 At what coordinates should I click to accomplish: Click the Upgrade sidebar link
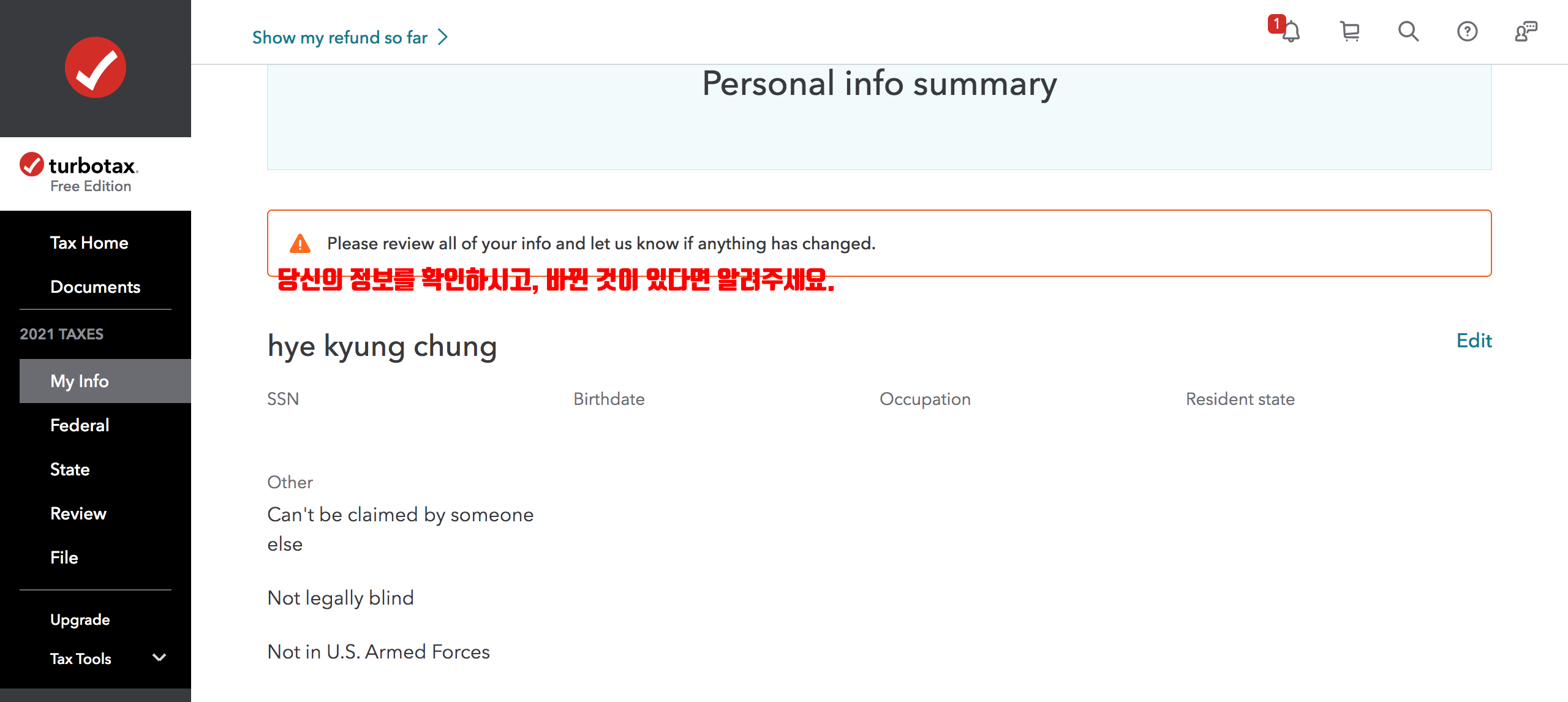click(80, 619)
